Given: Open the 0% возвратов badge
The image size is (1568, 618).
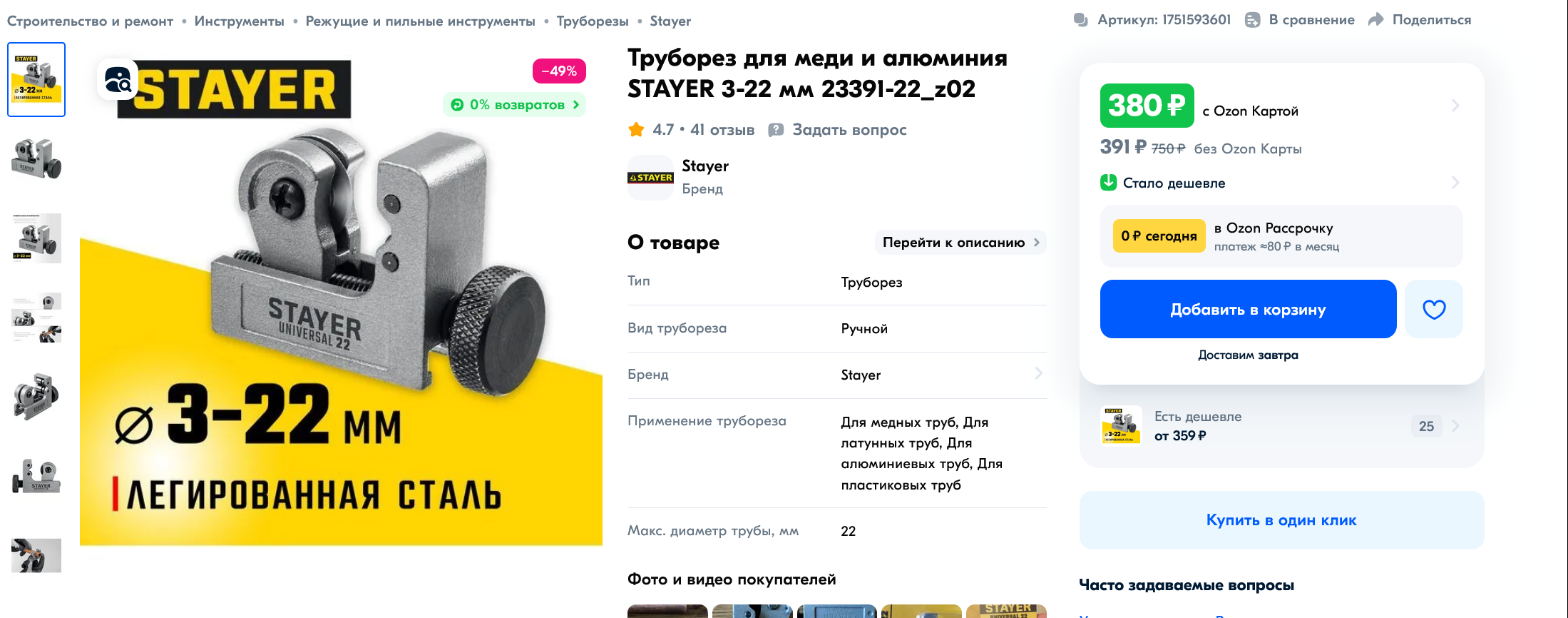Looking at the screenshot, I should tap(514, 105).
